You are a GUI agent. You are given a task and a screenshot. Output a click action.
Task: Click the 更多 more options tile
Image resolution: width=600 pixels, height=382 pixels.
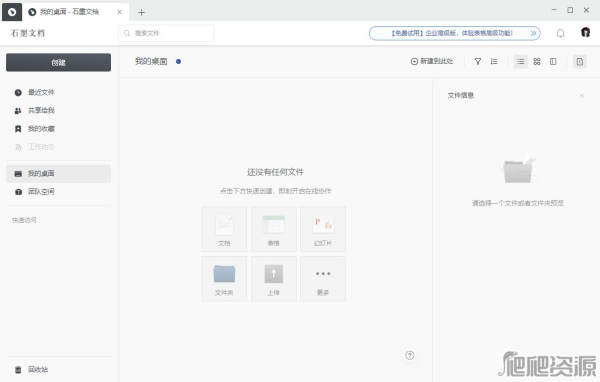pyautogui.click(x=323, y=279)
